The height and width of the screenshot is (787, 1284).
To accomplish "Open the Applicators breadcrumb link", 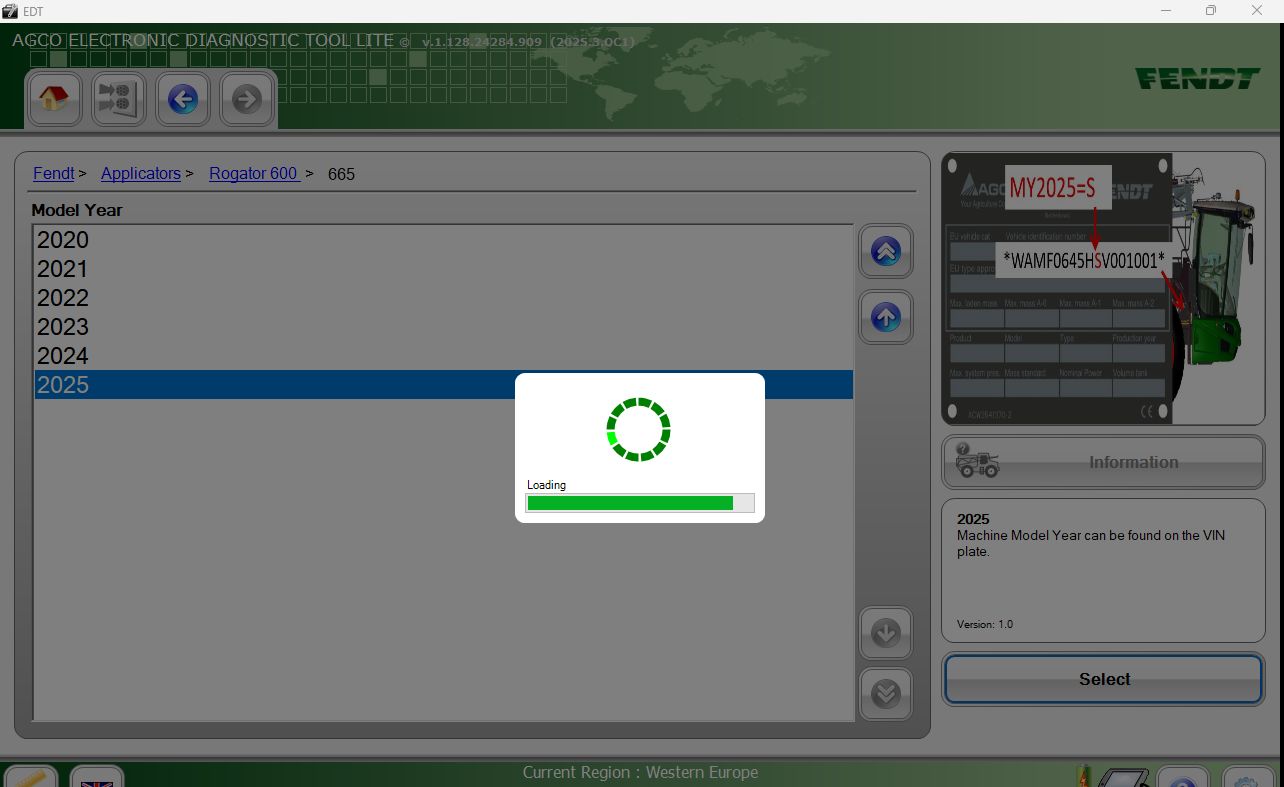I will (141, 173).
